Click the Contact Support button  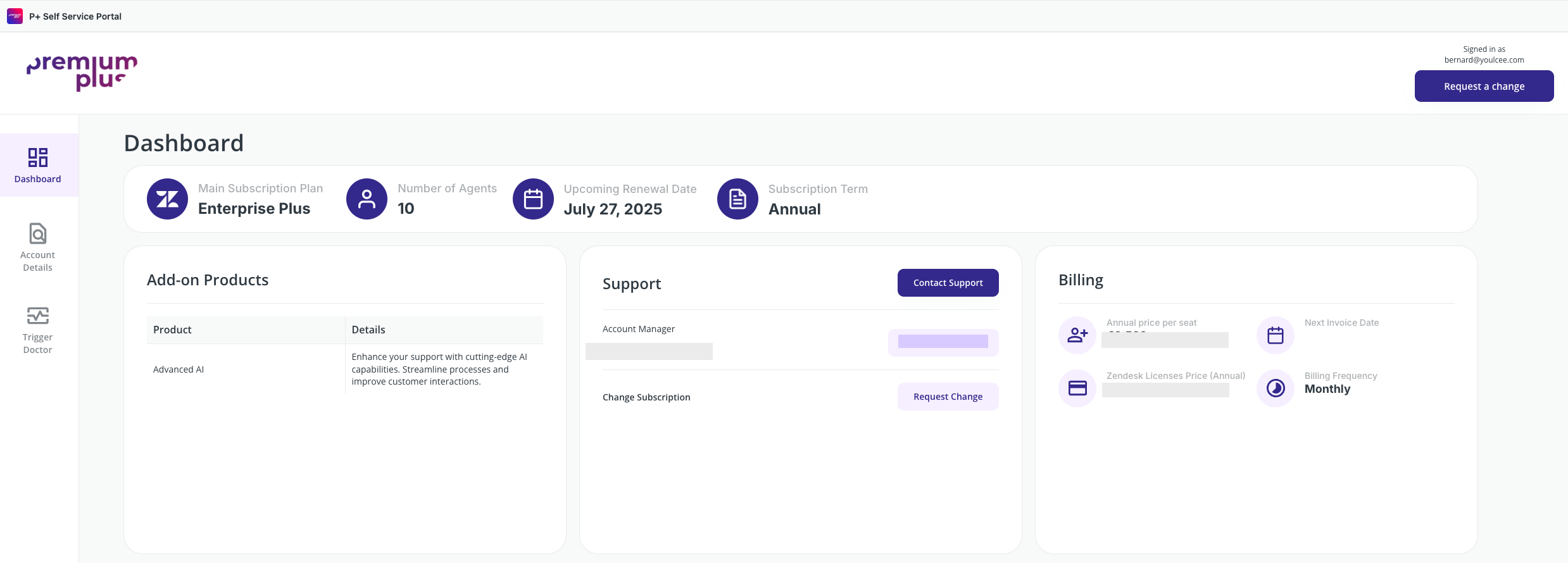coord(948,283)
